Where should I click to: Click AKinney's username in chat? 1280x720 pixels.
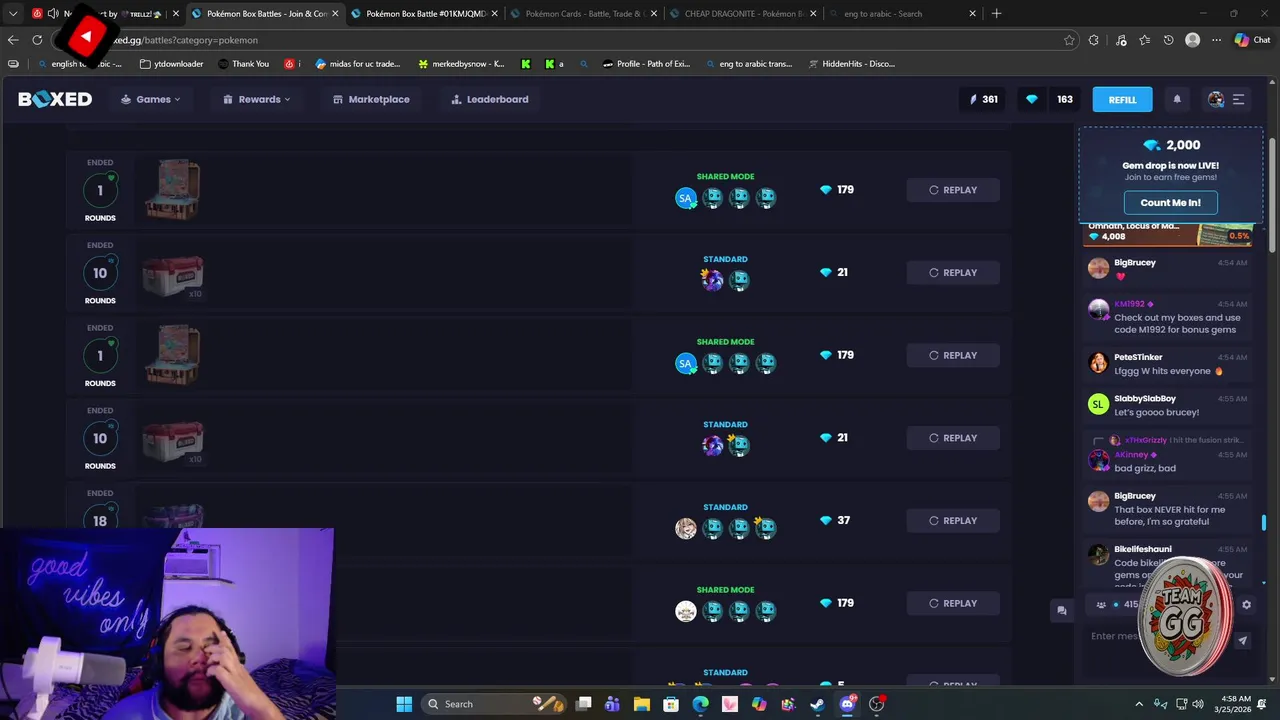point(1131,454)
